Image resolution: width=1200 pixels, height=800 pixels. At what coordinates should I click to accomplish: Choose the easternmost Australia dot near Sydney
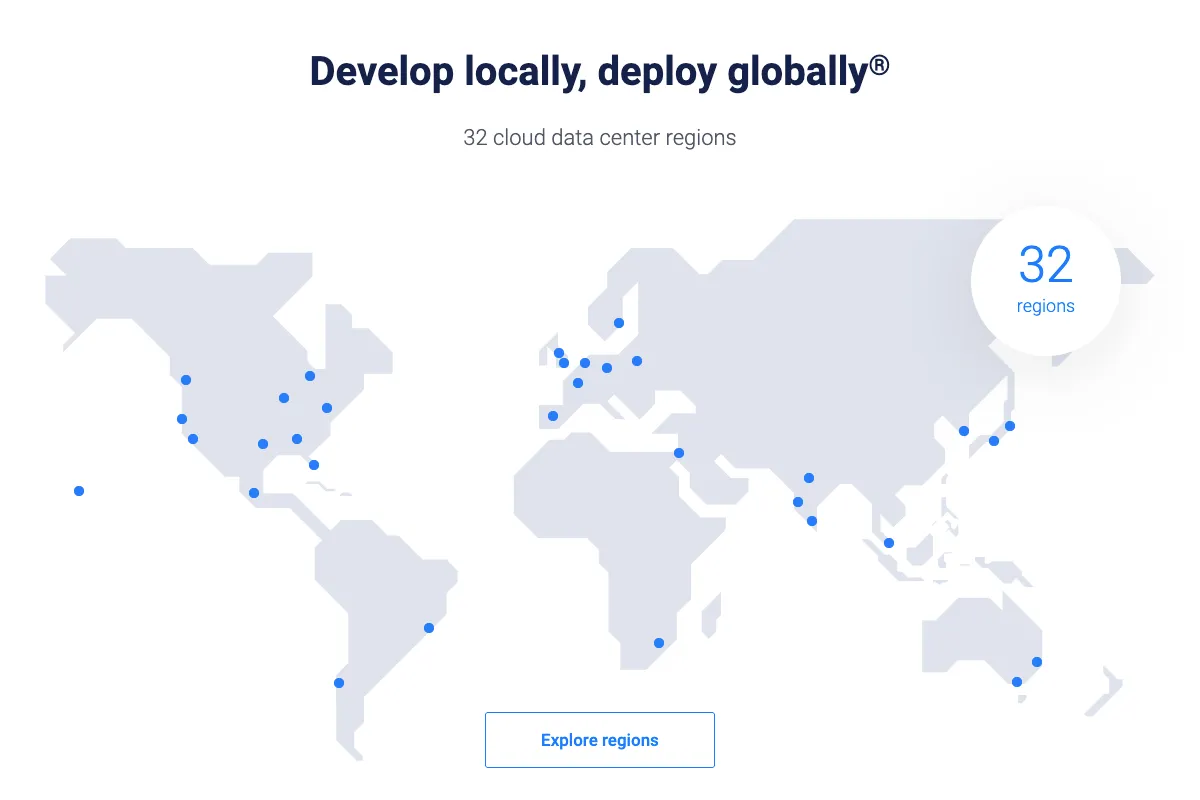tap(1037, 662)
